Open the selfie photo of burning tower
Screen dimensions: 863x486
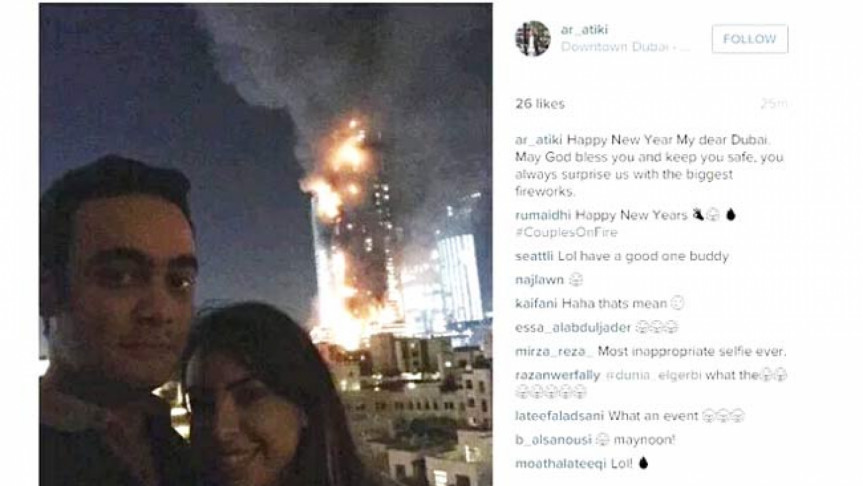coord(266,244)
